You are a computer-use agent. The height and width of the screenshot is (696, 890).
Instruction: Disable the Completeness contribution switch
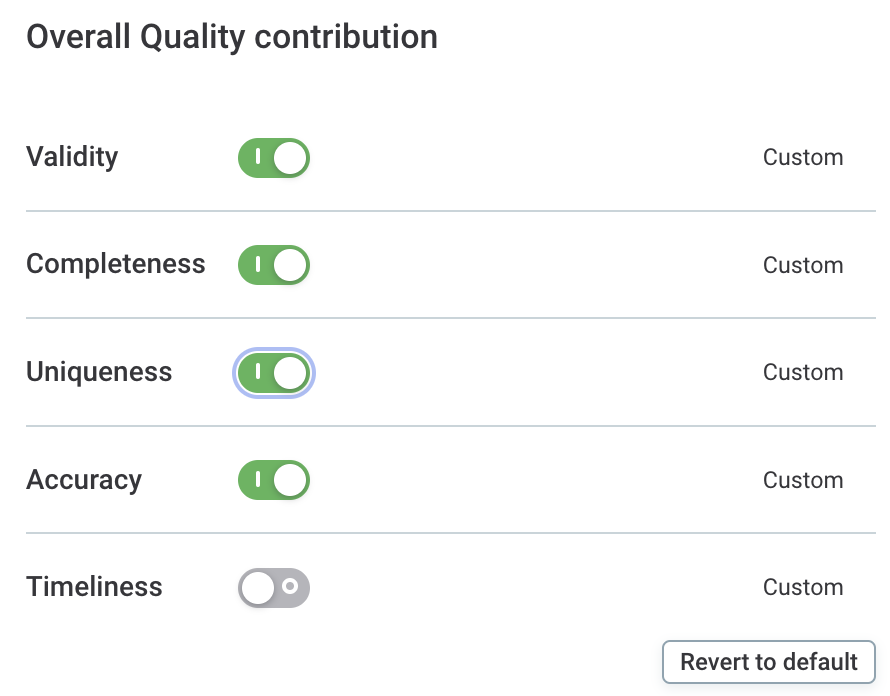pyautogui.click(x=274, y=265)
